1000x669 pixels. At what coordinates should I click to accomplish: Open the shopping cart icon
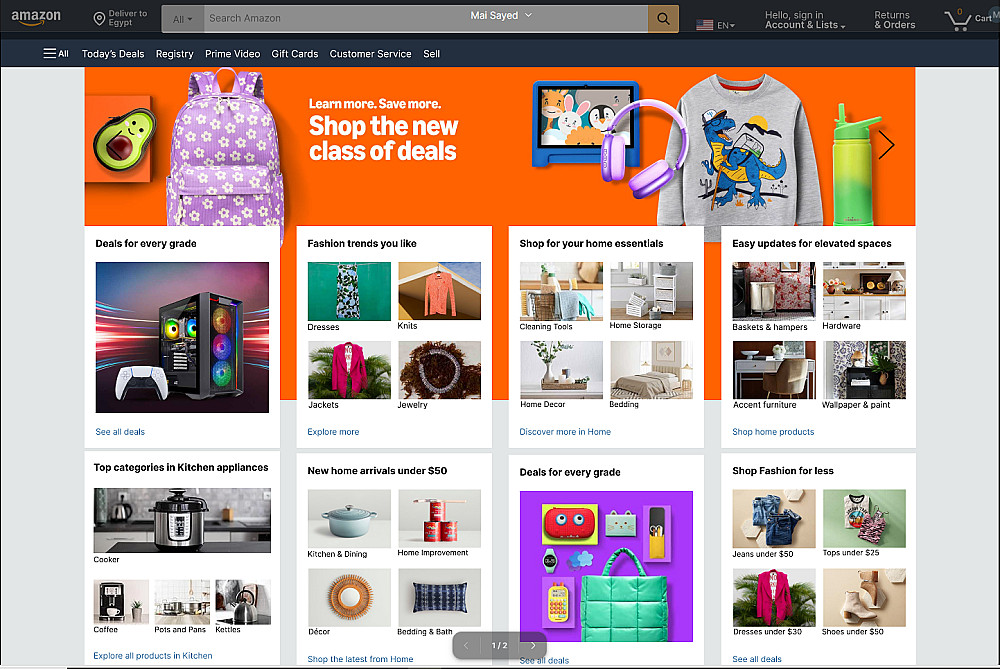(958, 19)
